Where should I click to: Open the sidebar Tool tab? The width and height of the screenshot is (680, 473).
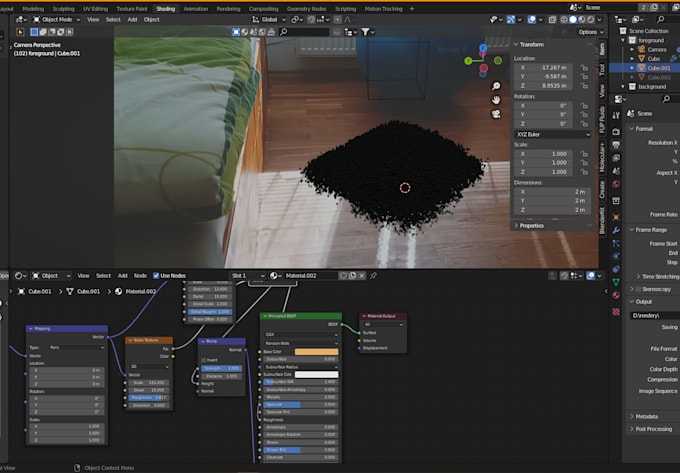pyautogui.click(x=602, y=69)
